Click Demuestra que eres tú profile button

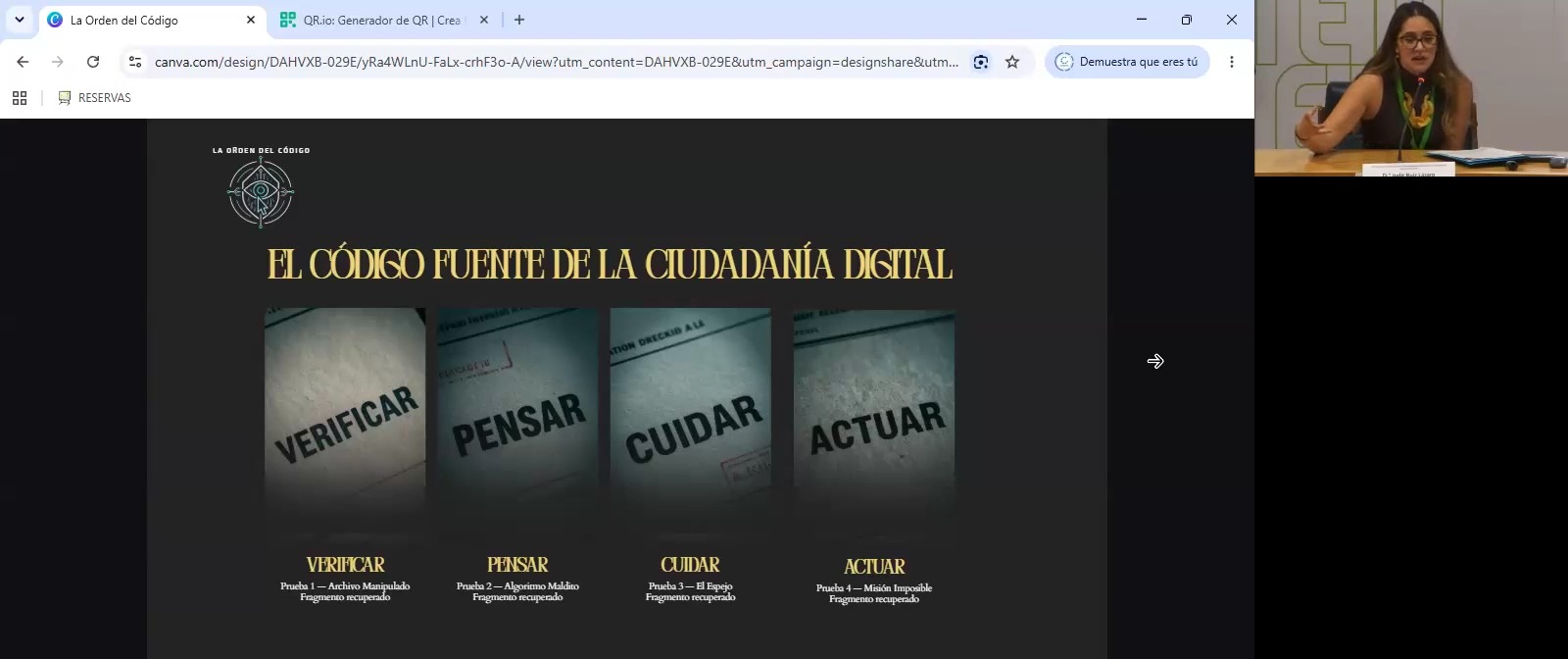1127,62
